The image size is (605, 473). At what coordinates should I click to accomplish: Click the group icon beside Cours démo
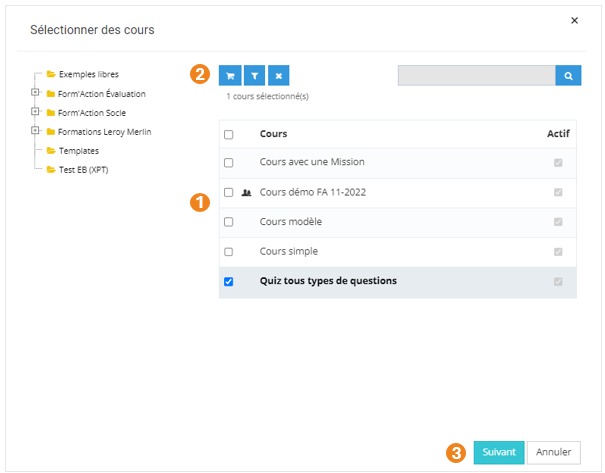tap(246, 192)
